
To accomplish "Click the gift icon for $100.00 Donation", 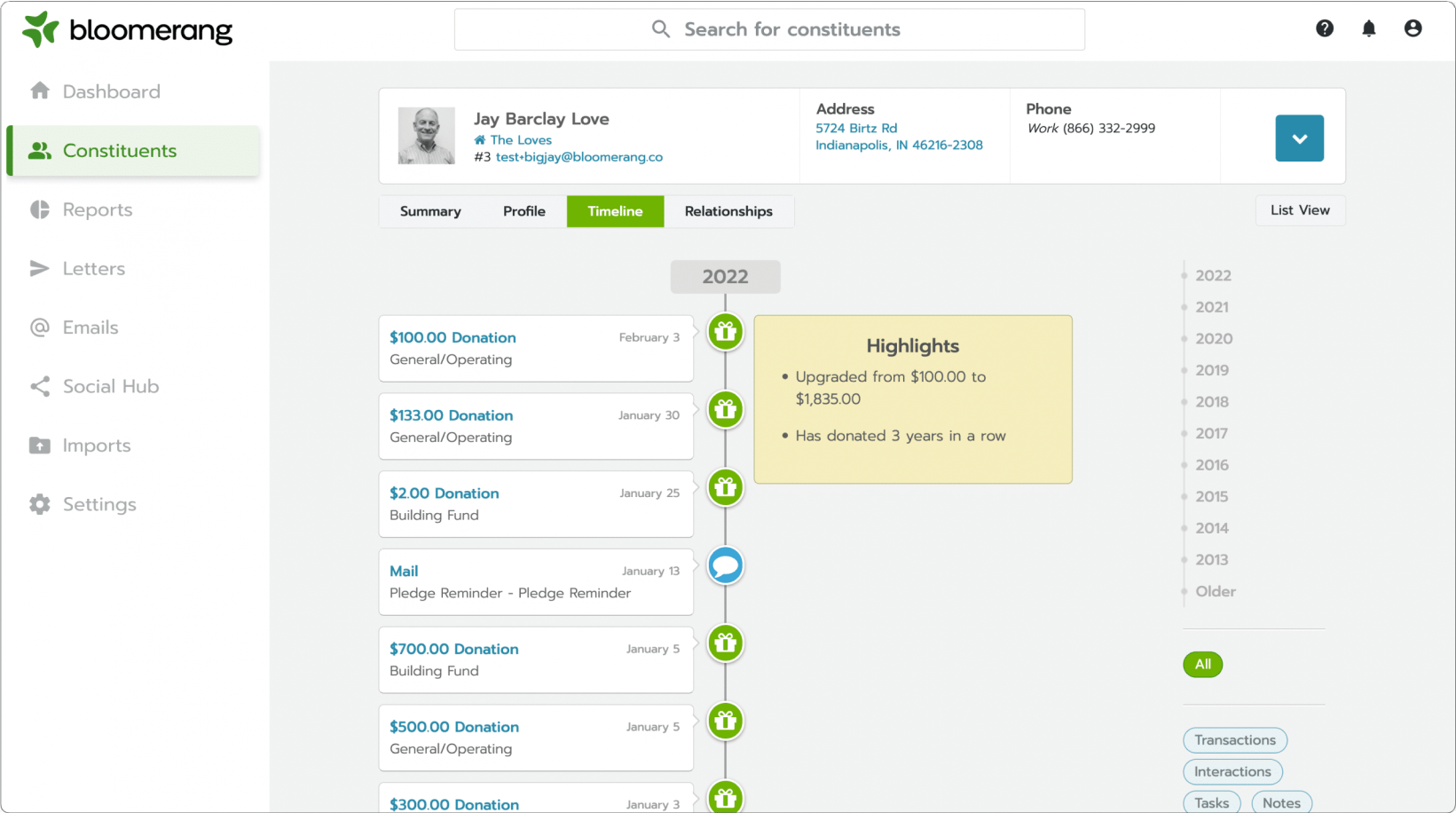I will pyautogui.click(x=726, y=332).
